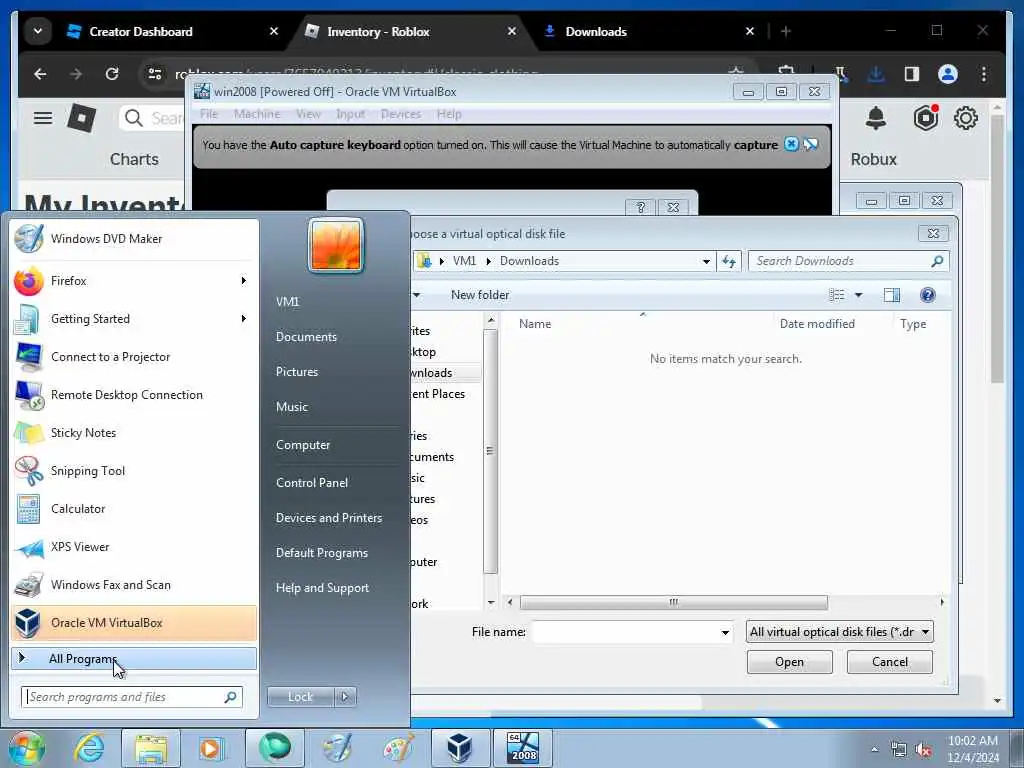The height and width of the screenshot is (768, 1024).
Task: Launch Remote Desktop Connection
Action: pyautogui.click(x=134, y=395)
